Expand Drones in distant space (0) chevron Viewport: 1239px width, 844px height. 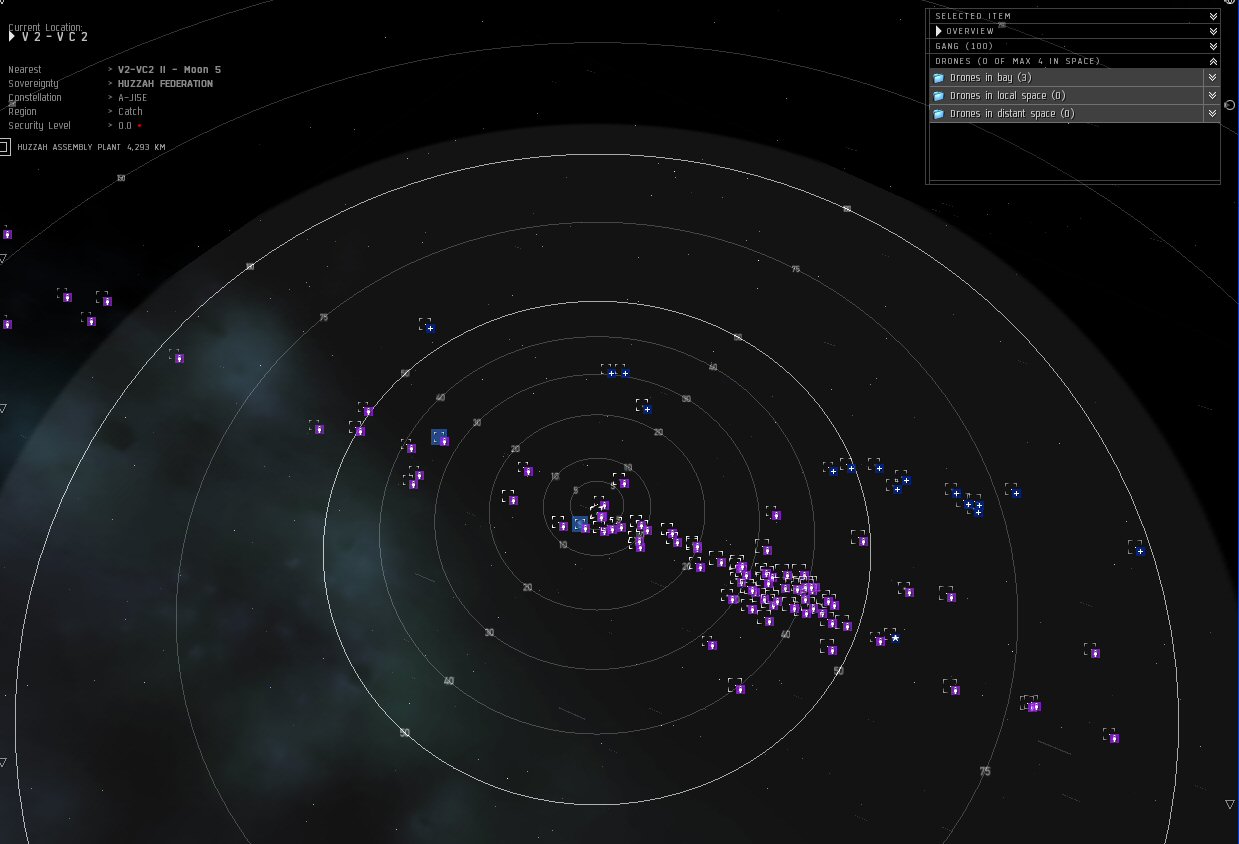pyautogui.click(x=1211, y=114)
